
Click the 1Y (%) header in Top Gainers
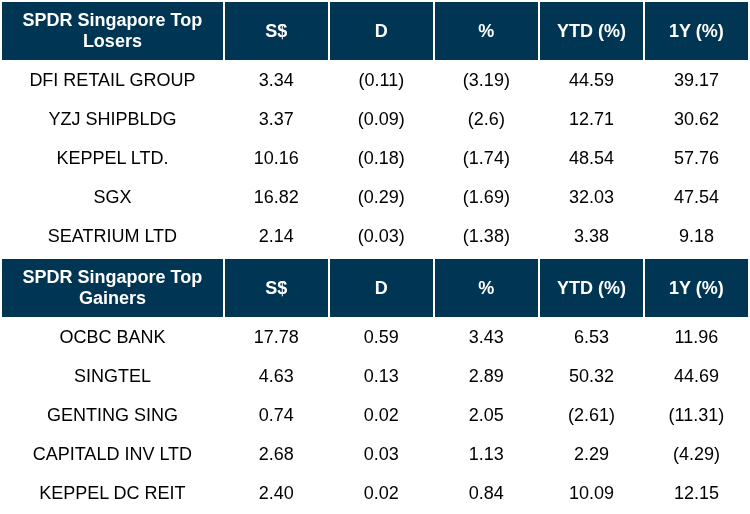pyautogui.click(x=696, y=287)
